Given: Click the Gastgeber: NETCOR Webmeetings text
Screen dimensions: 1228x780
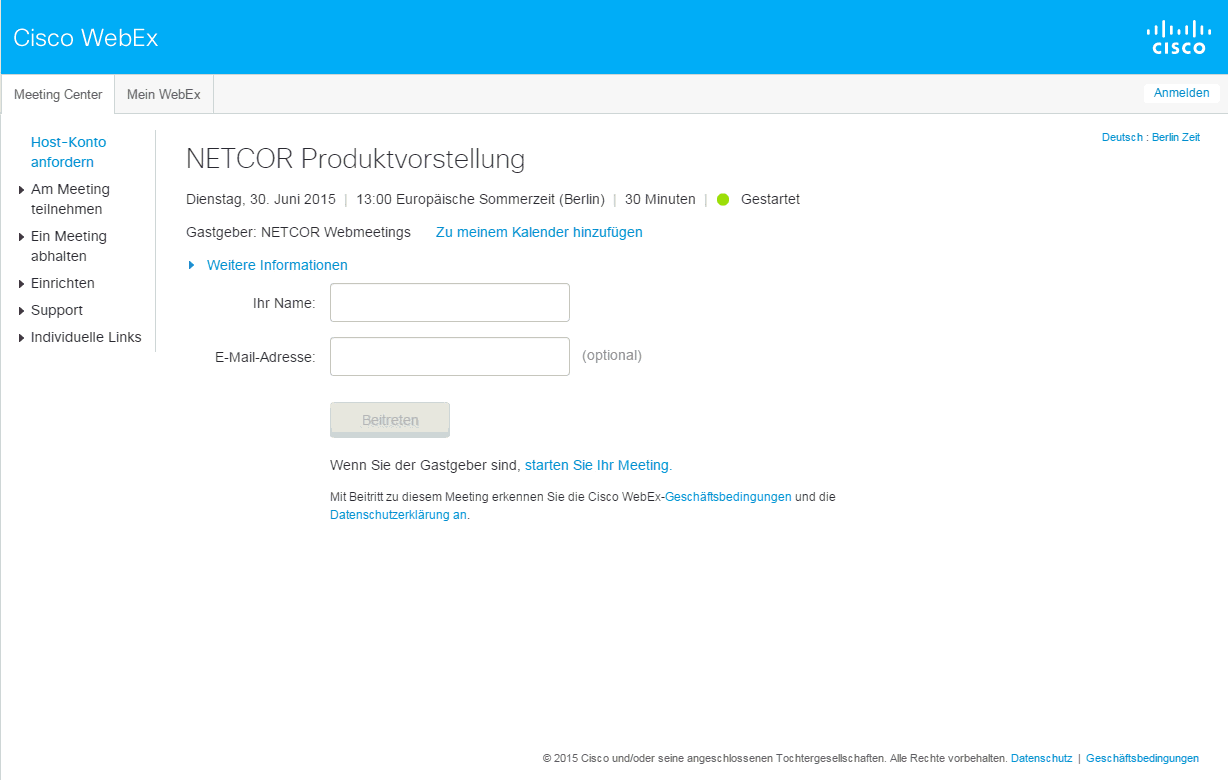Looking at the screenshot, I should [298, 232].
